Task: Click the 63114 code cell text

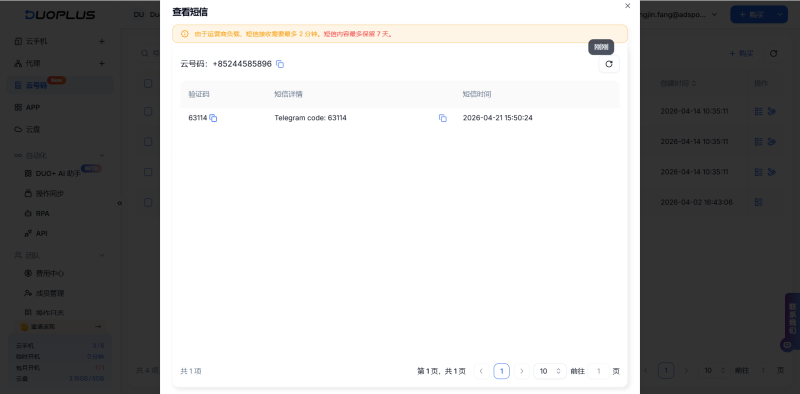Action: (197, 118)
